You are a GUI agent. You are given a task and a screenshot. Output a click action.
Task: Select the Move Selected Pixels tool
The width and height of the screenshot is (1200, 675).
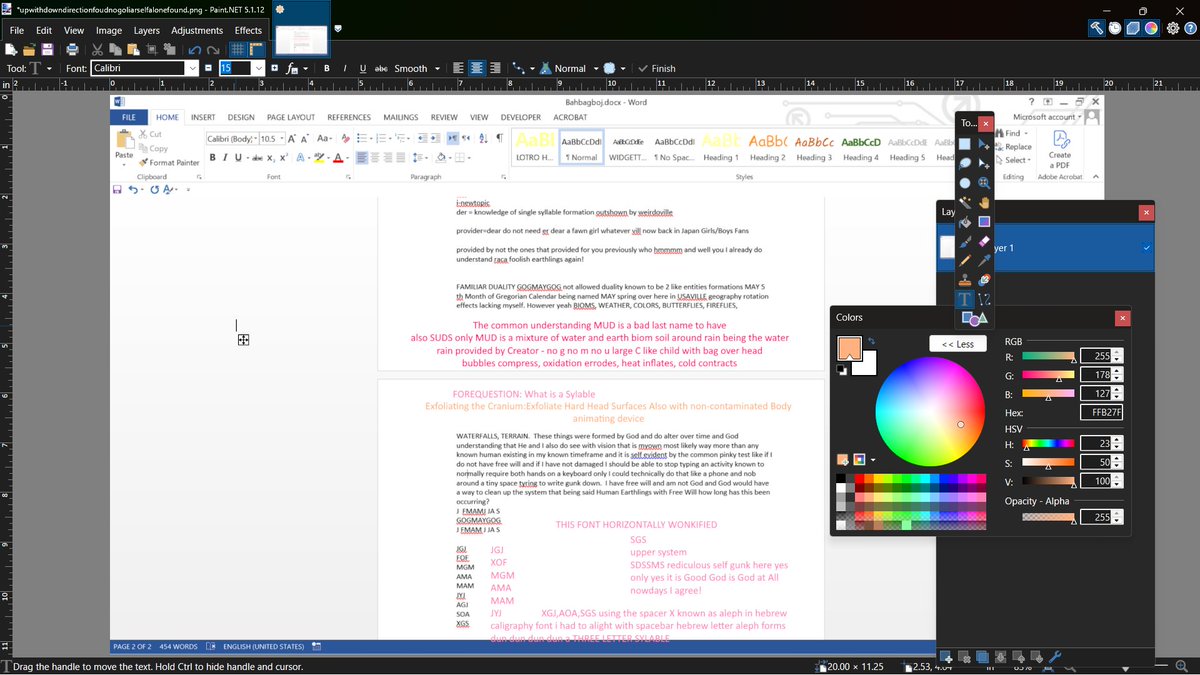[984, 143]
